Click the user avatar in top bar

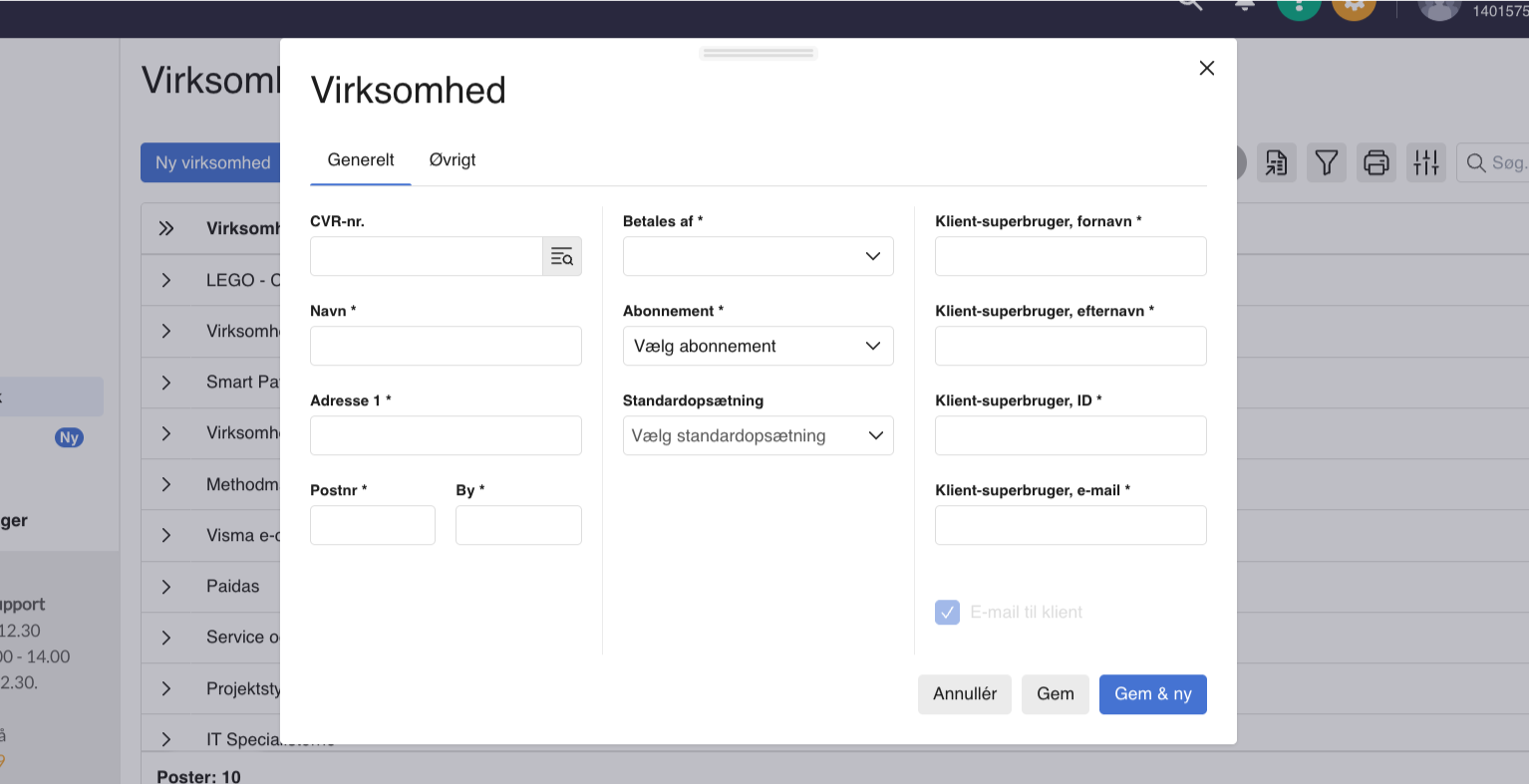click(x=1438, y=7)
